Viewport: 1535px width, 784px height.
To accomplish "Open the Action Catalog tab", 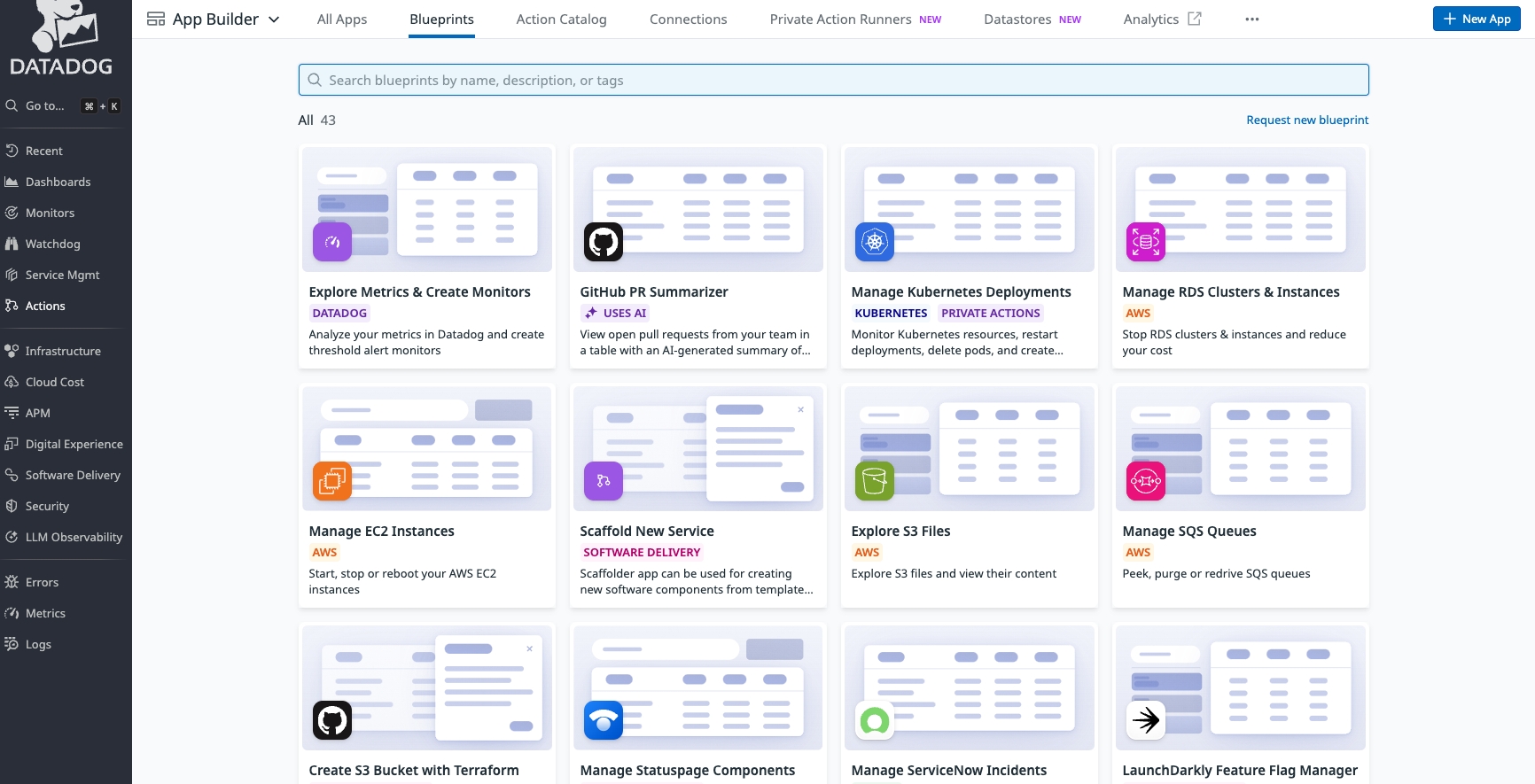I will point(561,19).
